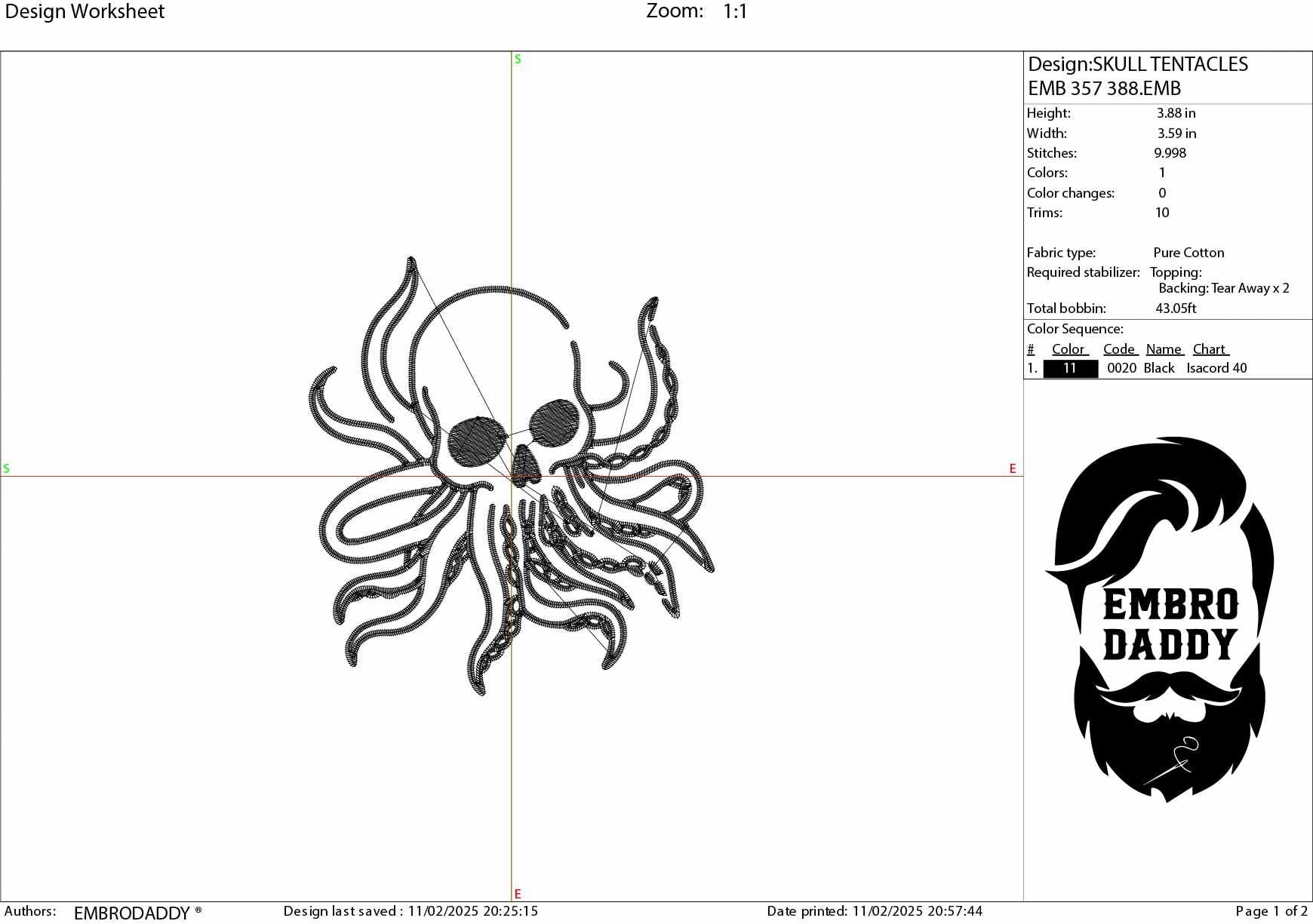Click the green 'S' marker at top of vertical axis

click(518, 59)
